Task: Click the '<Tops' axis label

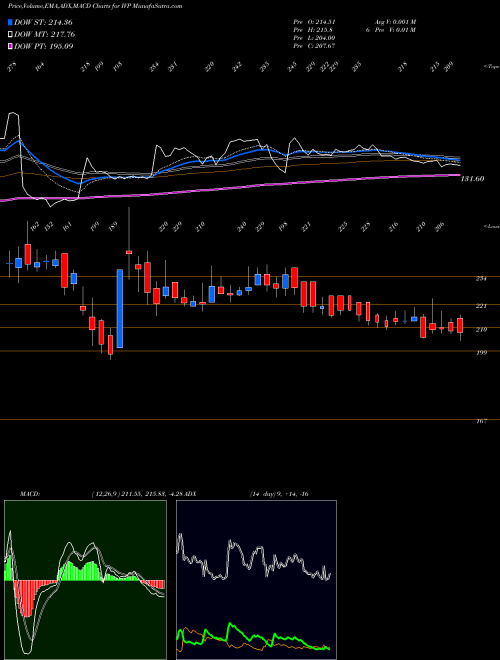Action: click(491, 67)
